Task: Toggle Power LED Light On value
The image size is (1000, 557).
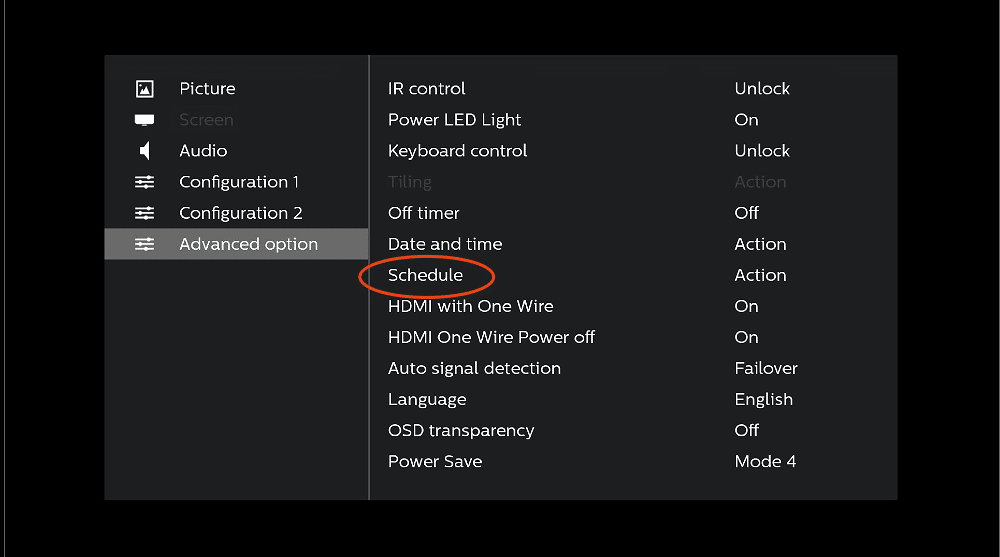Action: point(746,120)
